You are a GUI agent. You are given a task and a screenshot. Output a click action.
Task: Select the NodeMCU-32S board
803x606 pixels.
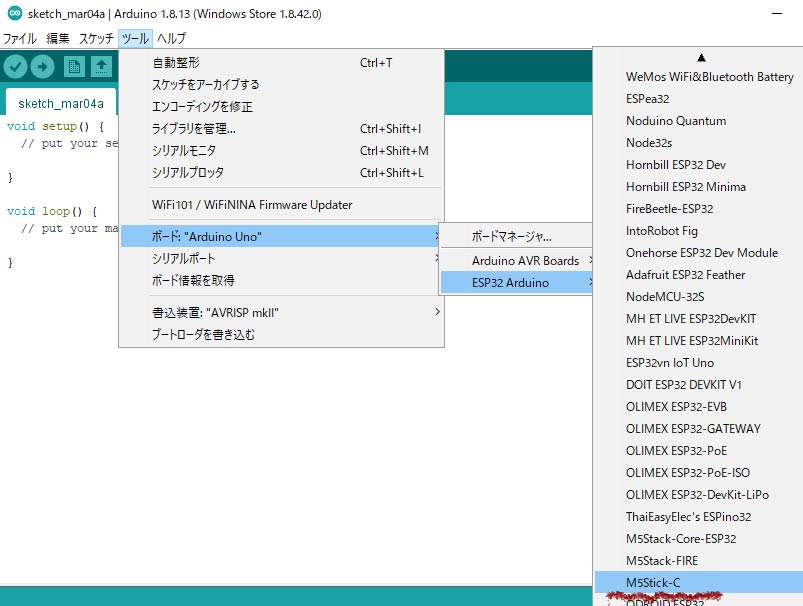[x=699, y=297]
